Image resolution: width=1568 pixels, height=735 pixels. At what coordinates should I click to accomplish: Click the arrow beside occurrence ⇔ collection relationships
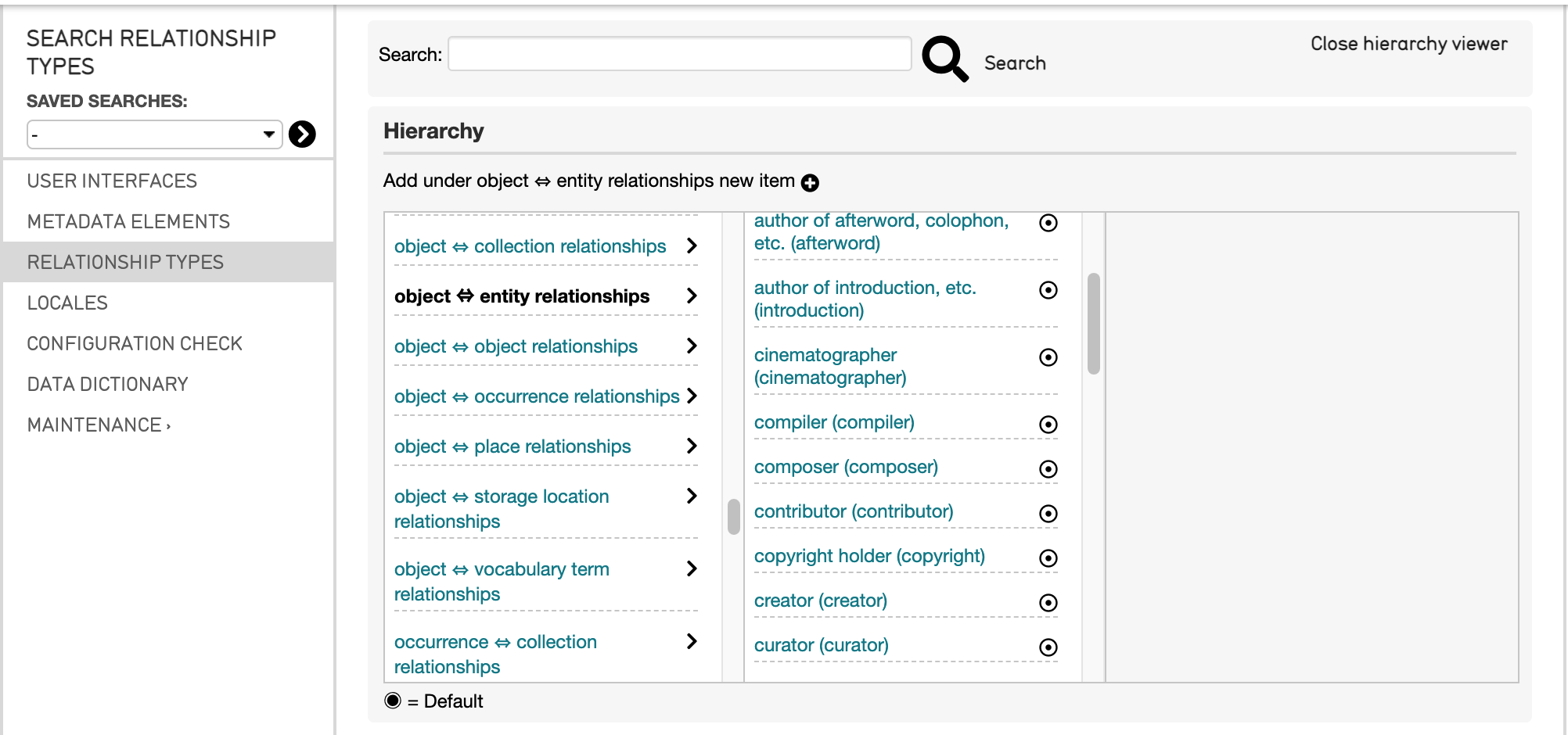691,641
